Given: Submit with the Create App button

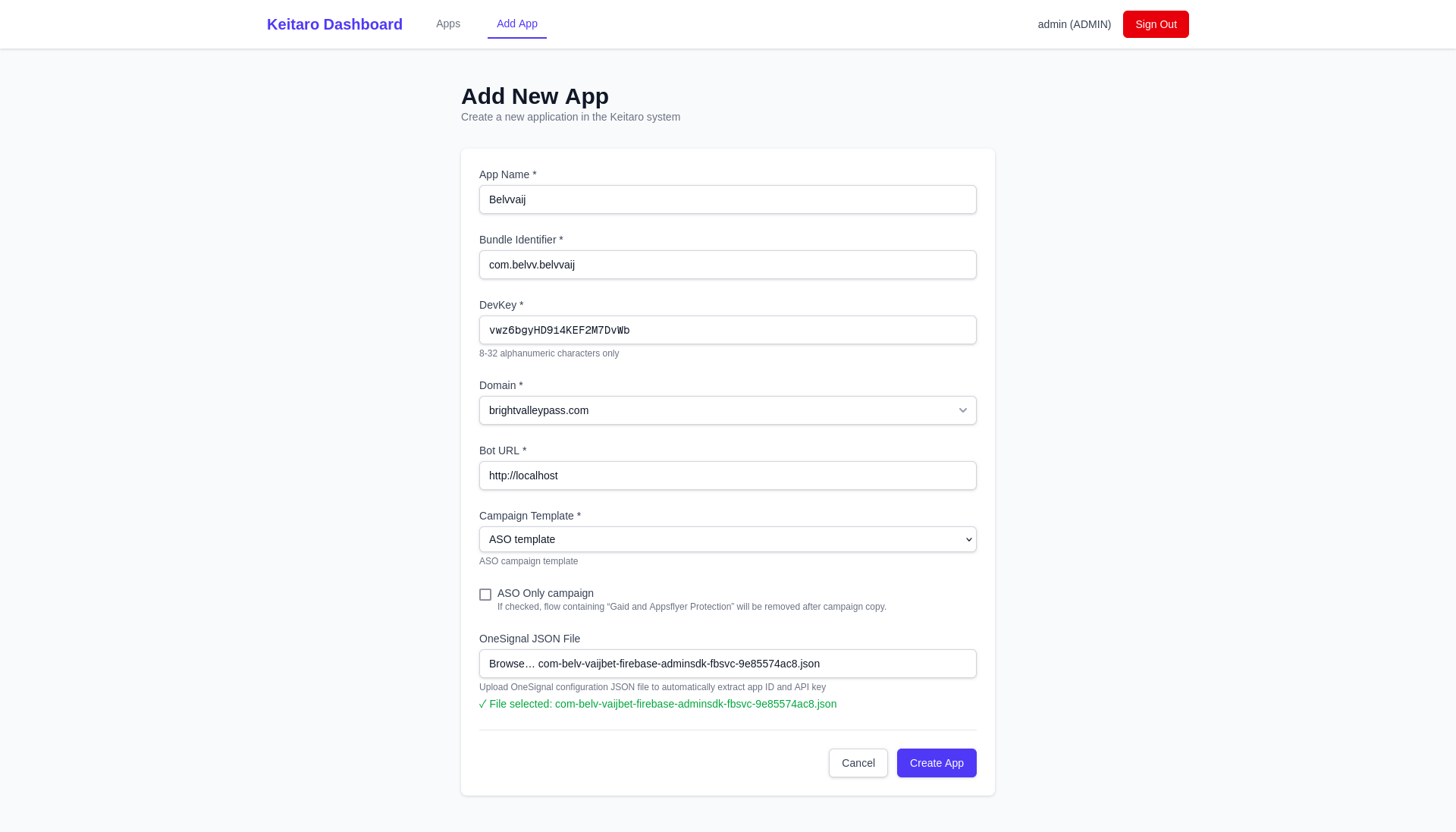Looking at the screenshot, I should point(937,763).
